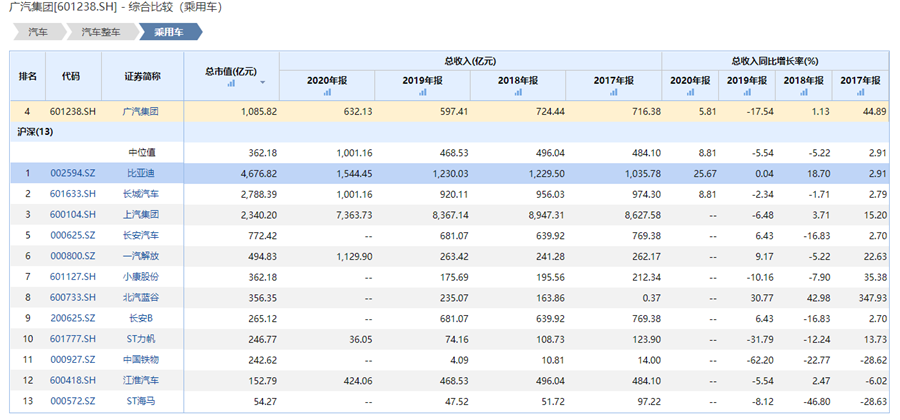Open stock code link 002594.SZ
The width and height of the screenshot is (900, 420).
[x=73, y=173]
